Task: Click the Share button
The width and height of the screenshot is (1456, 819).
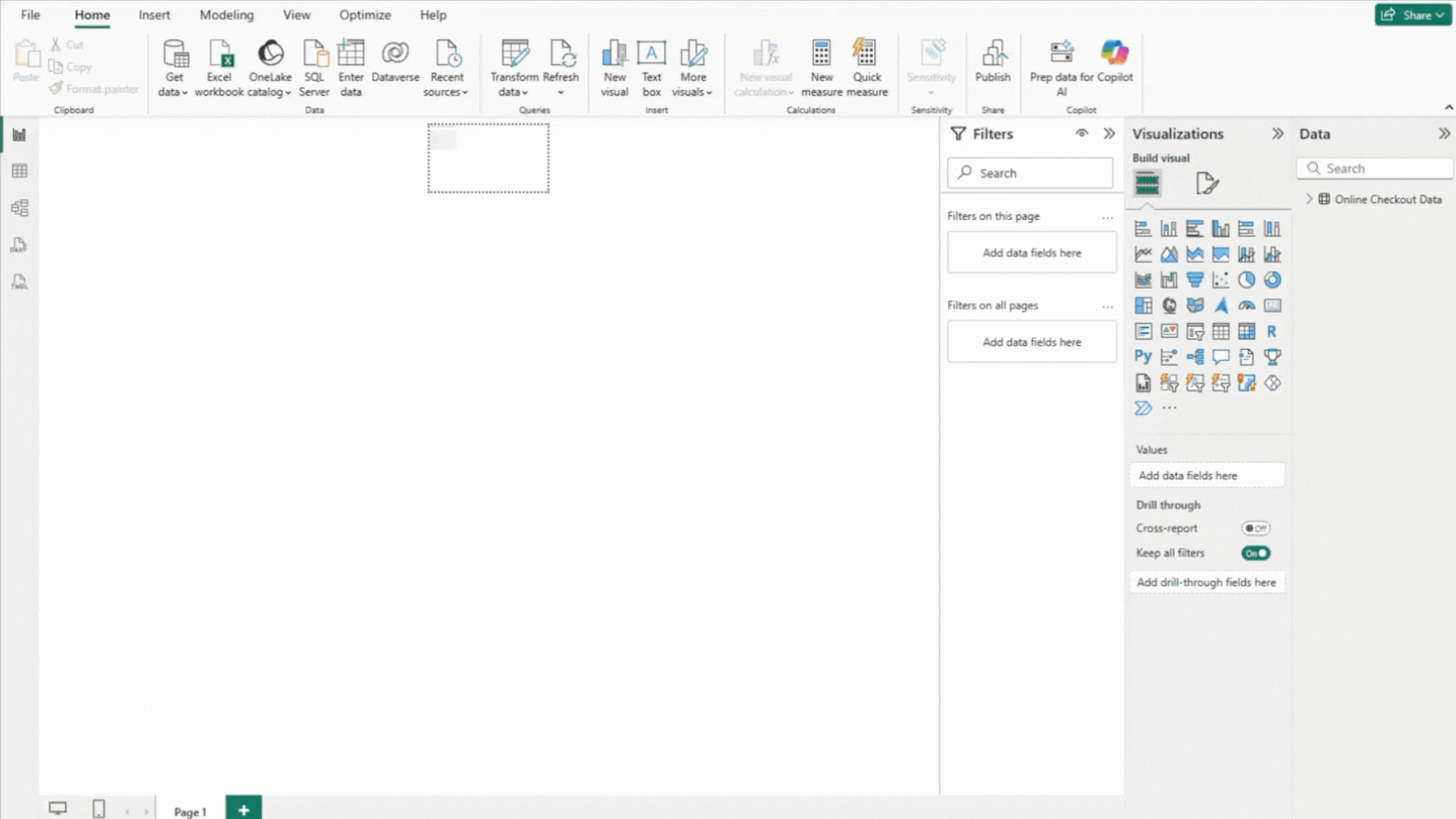Action: 1412,14
